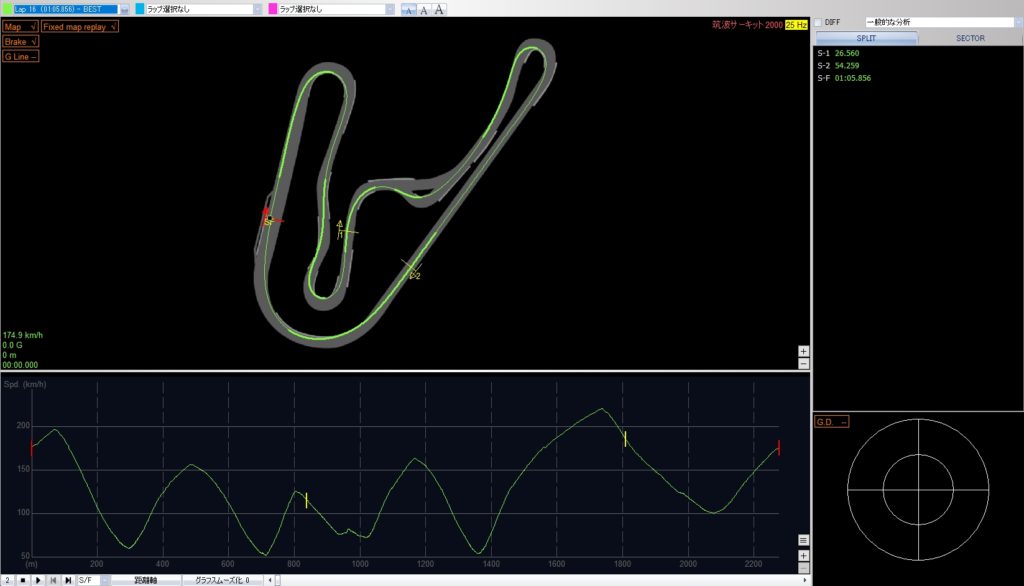
Task: Open the Lap 16 BEST lap dropdown
Action: [x=124, y=9]
